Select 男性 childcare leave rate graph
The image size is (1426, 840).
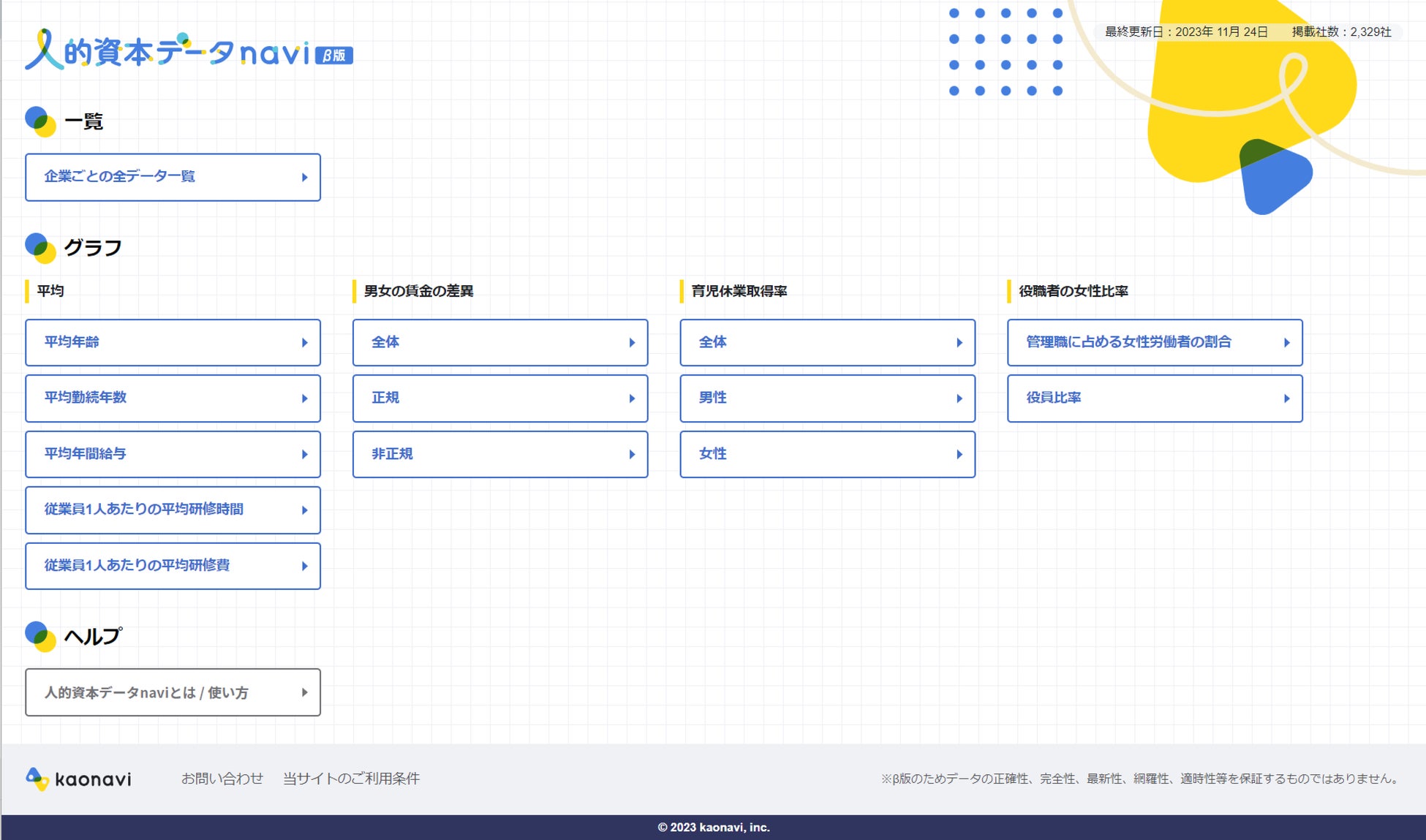click(x=827, y=398)
